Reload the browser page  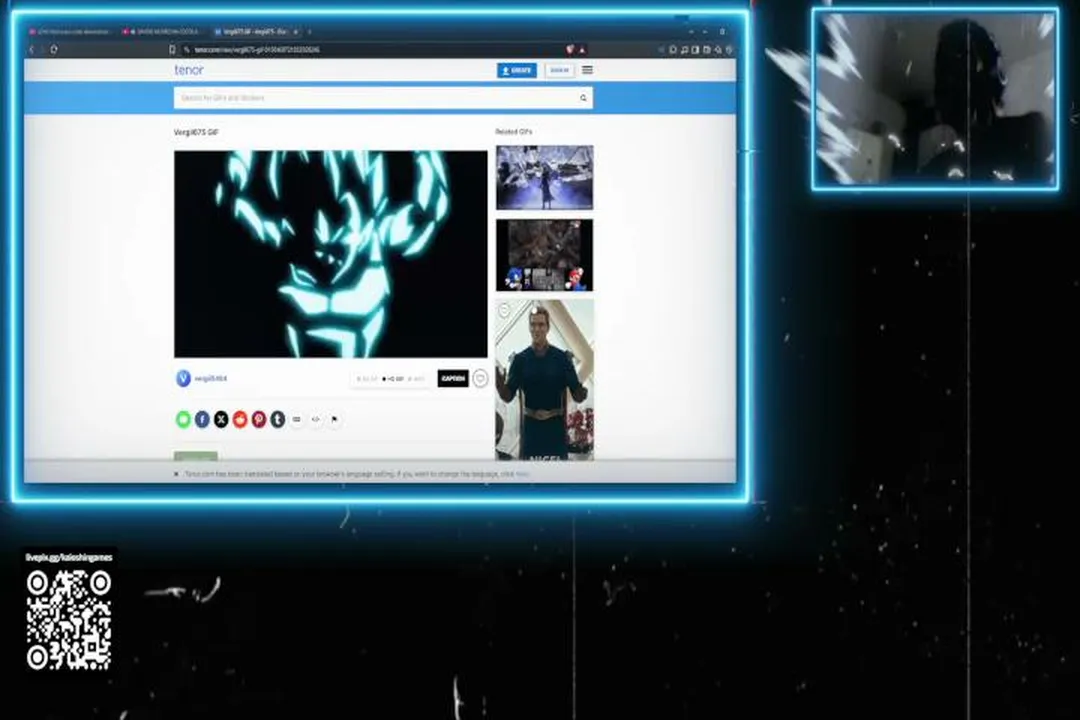pos(54,50)
